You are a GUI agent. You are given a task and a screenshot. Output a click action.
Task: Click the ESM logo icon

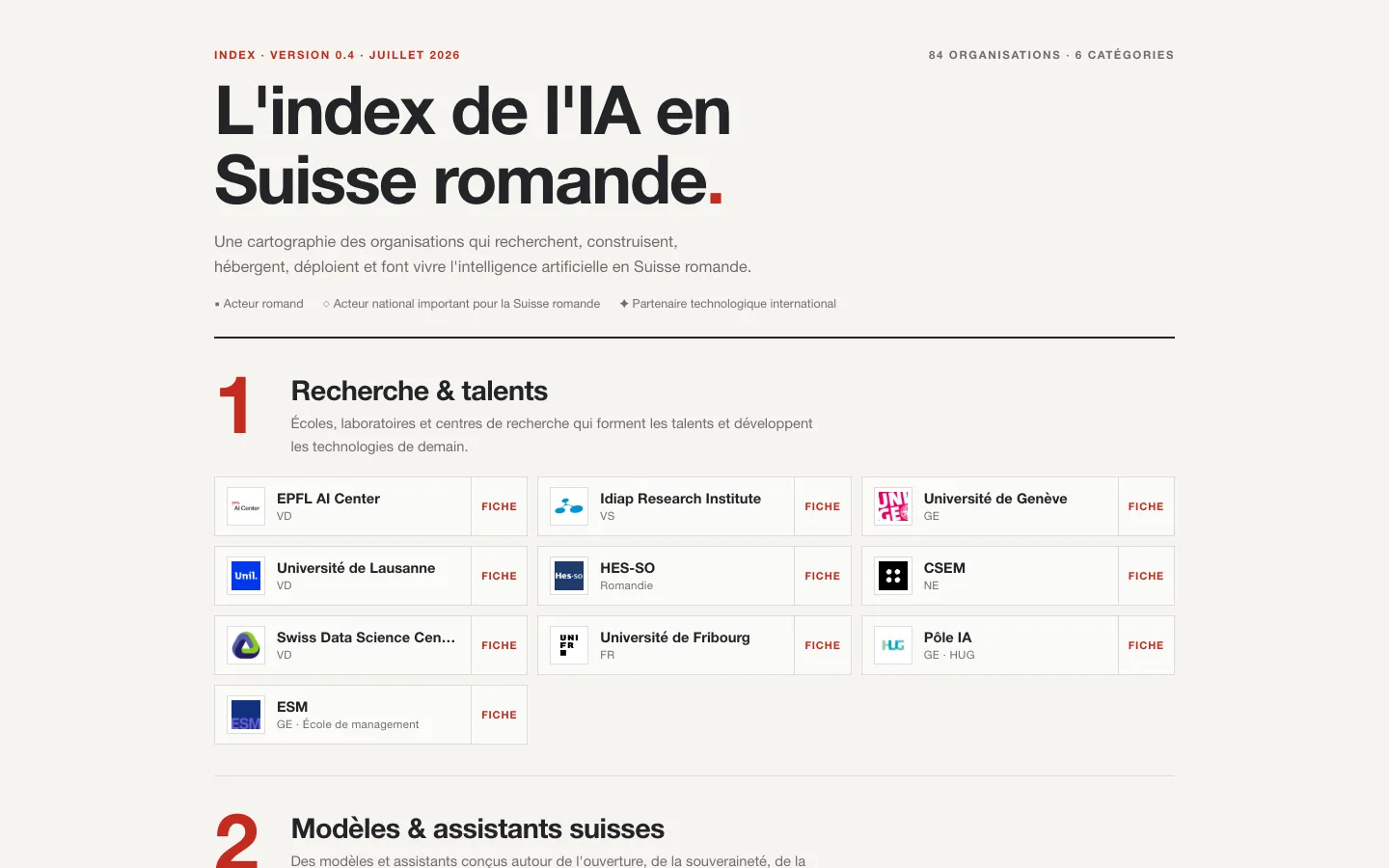pos(246,715)
